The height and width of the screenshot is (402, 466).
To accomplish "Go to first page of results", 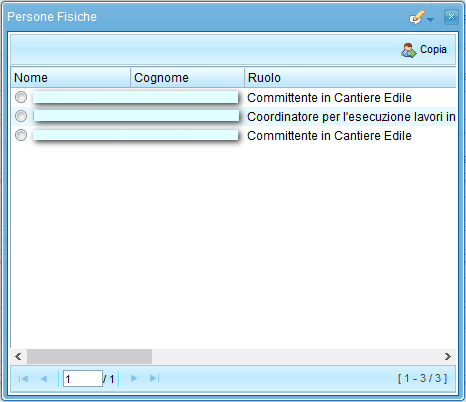I will tap(23, 378).
